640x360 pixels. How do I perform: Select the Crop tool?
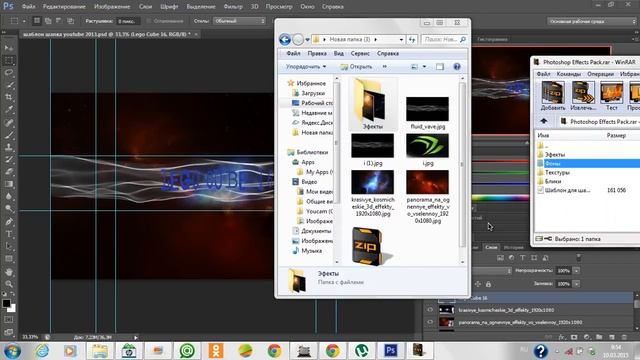(9, 97)
